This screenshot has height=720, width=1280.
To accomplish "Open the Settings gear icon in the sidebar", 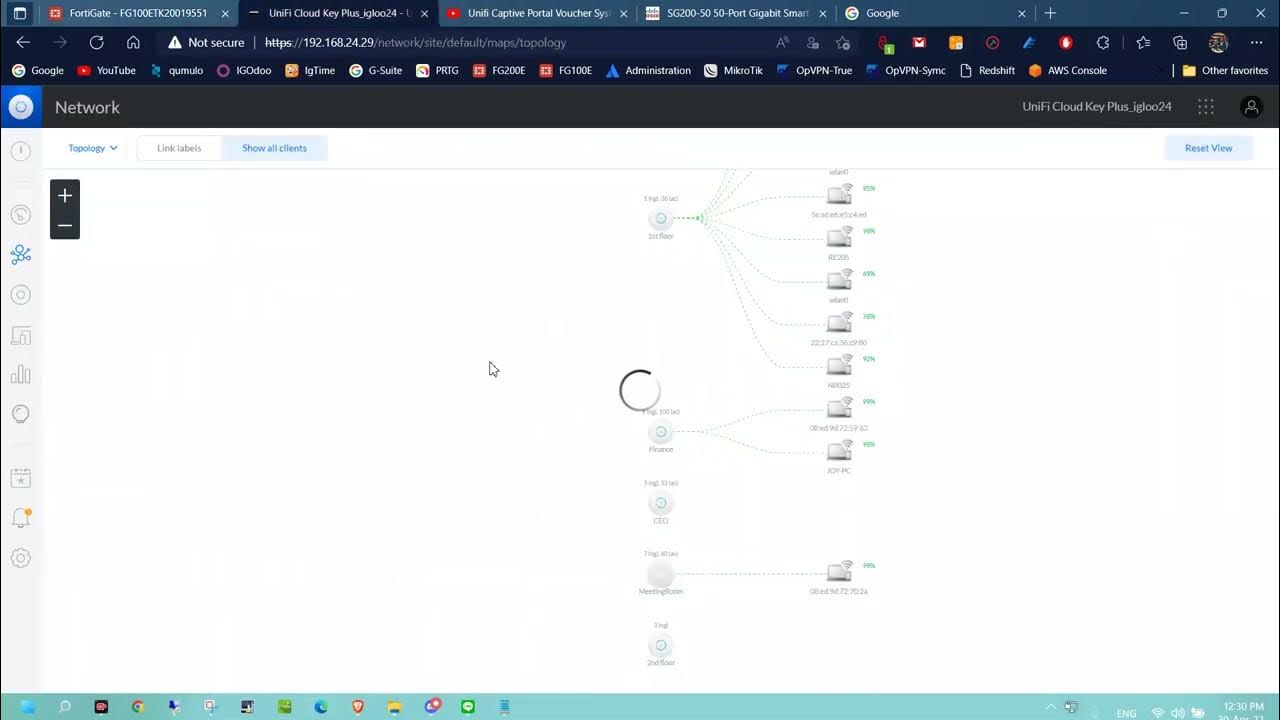I will [x=21, y=558].
